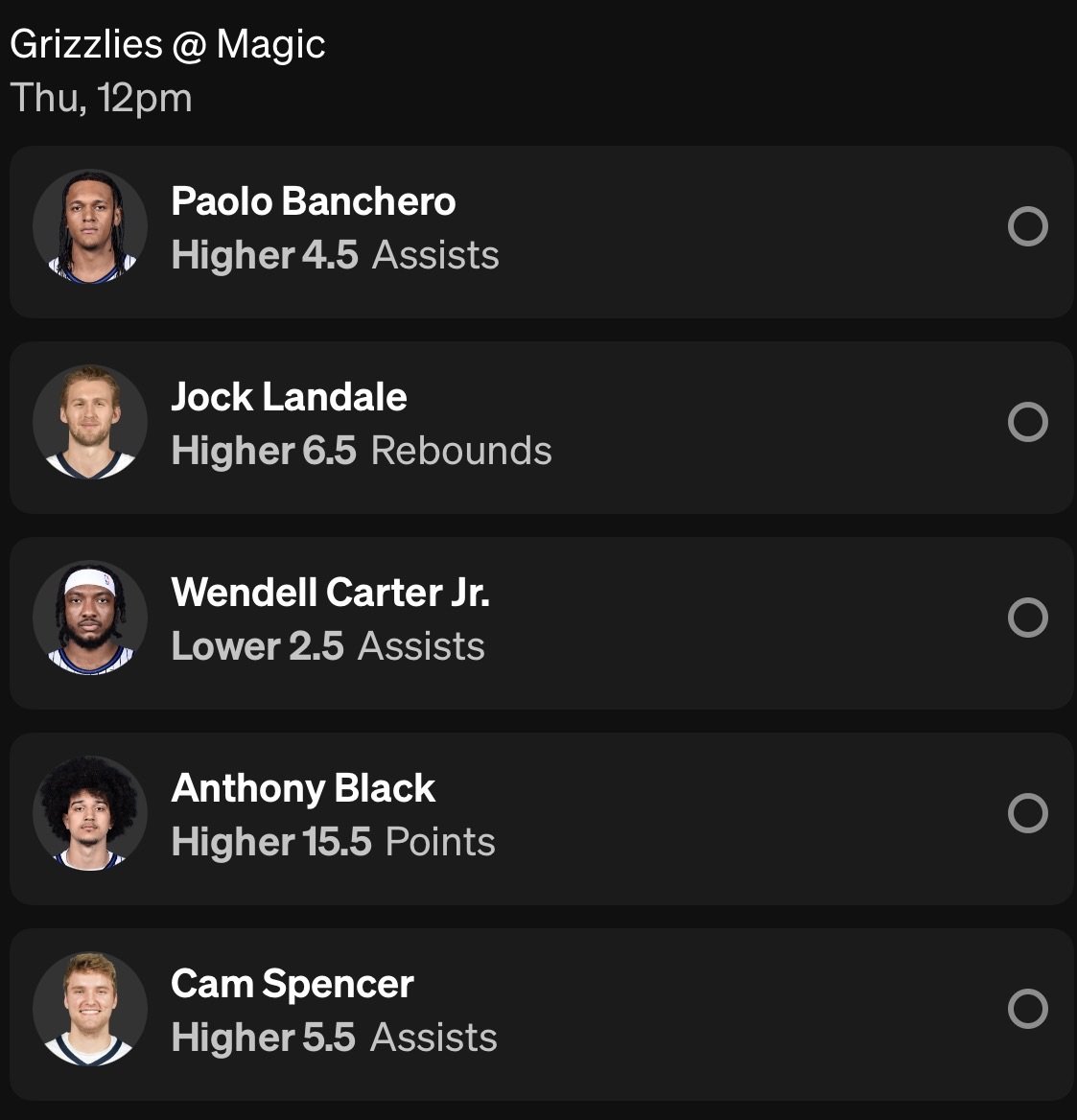Select Cam Spencer's profile photo
This screenshot has width=1077, height=1120.
point(90,1010)
